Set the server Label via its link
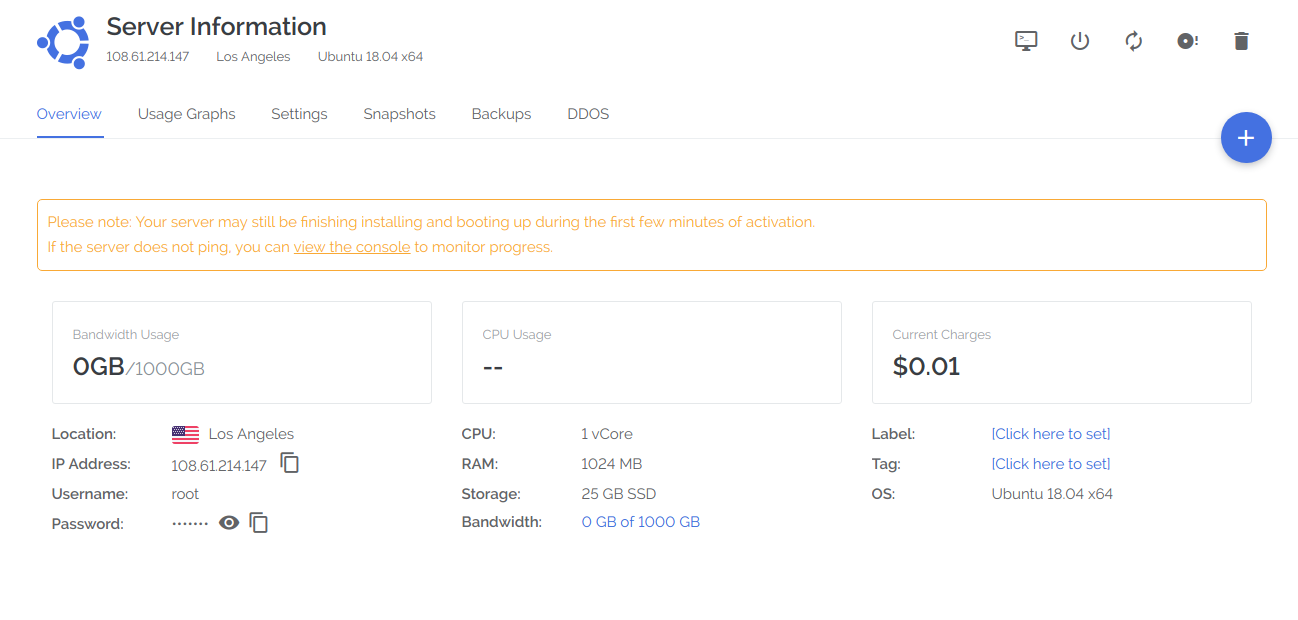Viewport: 1298px width, 620px height. coord(1050,434)
